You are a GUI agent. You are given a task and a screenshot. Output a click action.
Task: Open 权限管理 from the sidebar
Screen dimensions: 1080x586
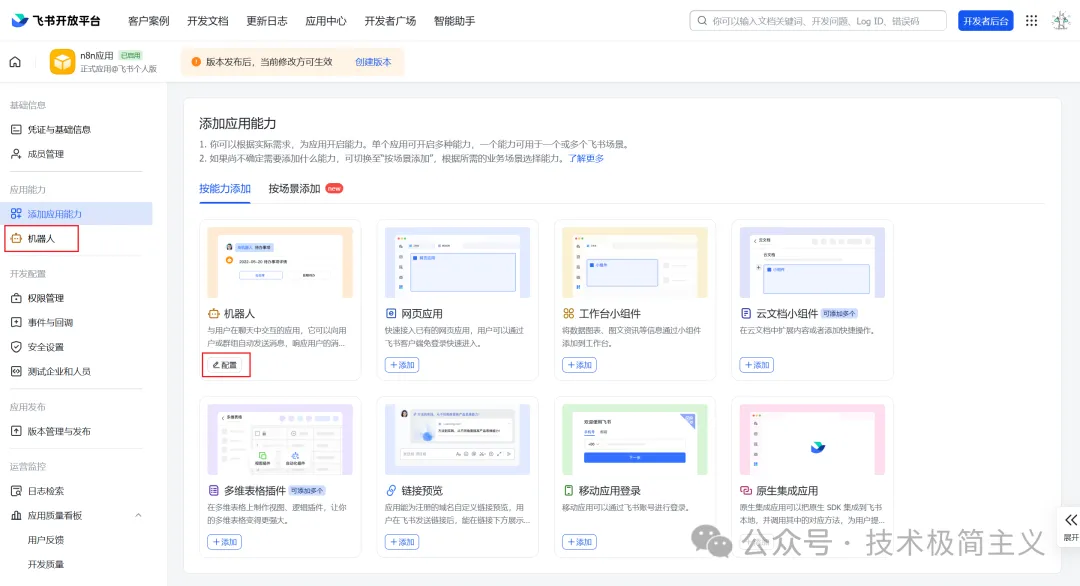(x=48, y=298)
